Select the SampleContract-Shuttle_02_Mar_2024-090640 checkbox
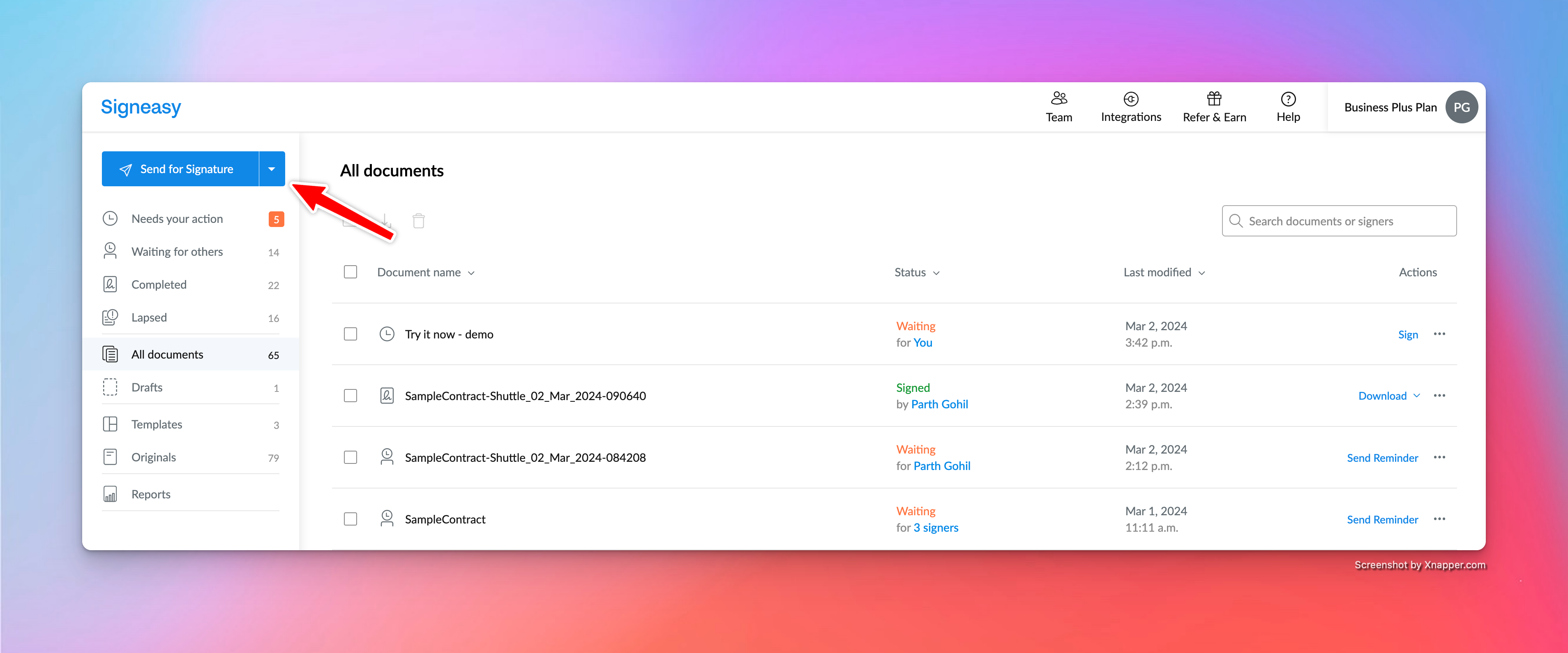Screen dimensions: 1568x653 [350, 395]
